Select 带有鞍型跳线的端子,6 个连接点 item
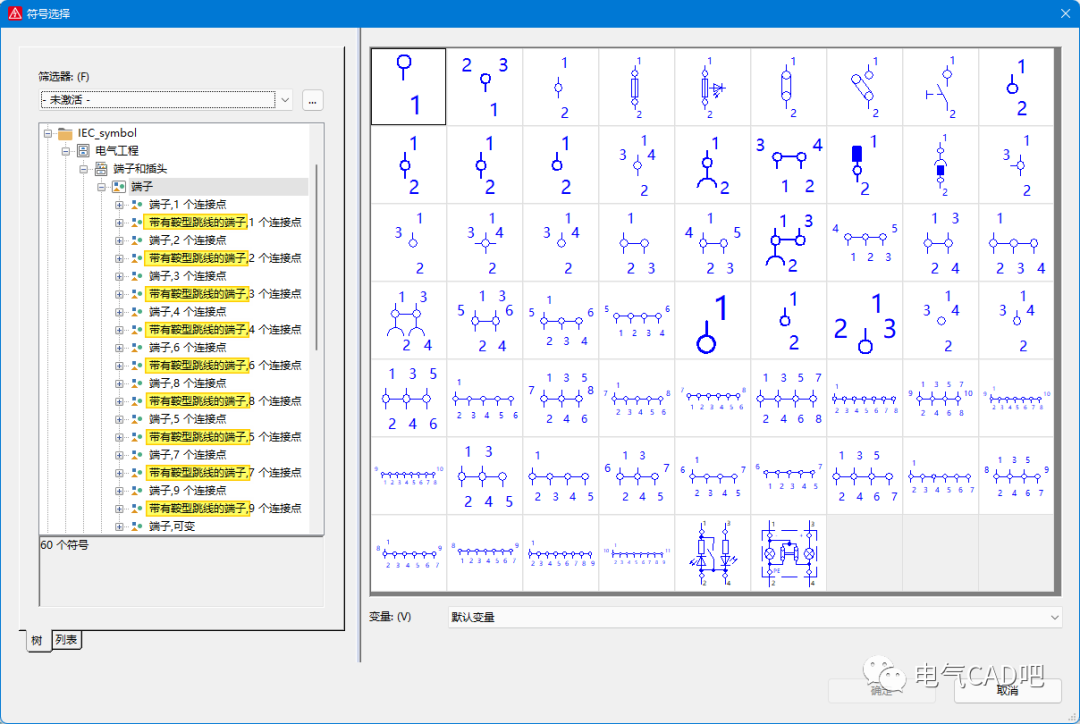 (225, 366)
